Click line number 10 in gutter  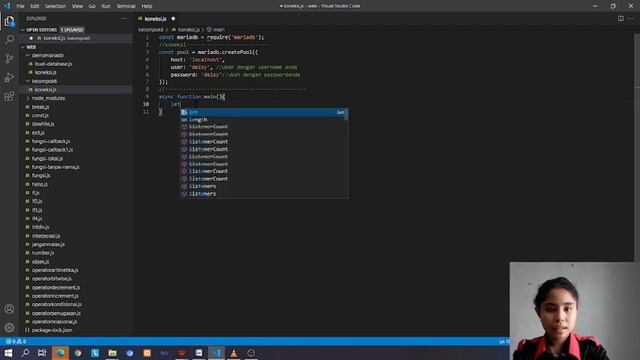point(146,104)
